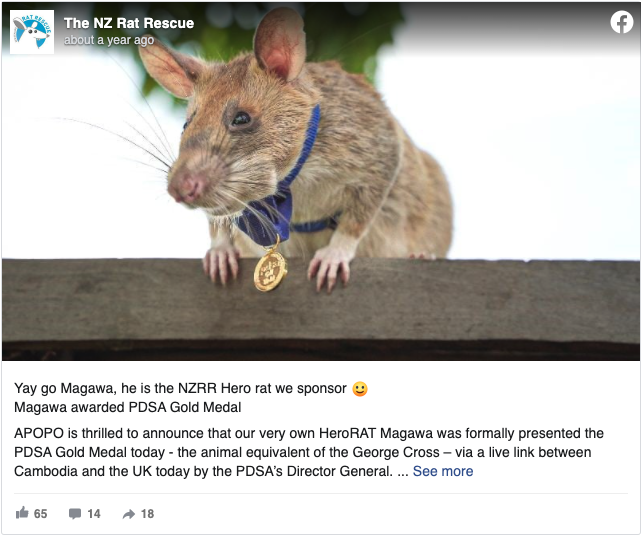644x538 pixels.
Task: Click 'Magawa awarded PDSA Gold Medal' headline
Action: tap(128, 407)
